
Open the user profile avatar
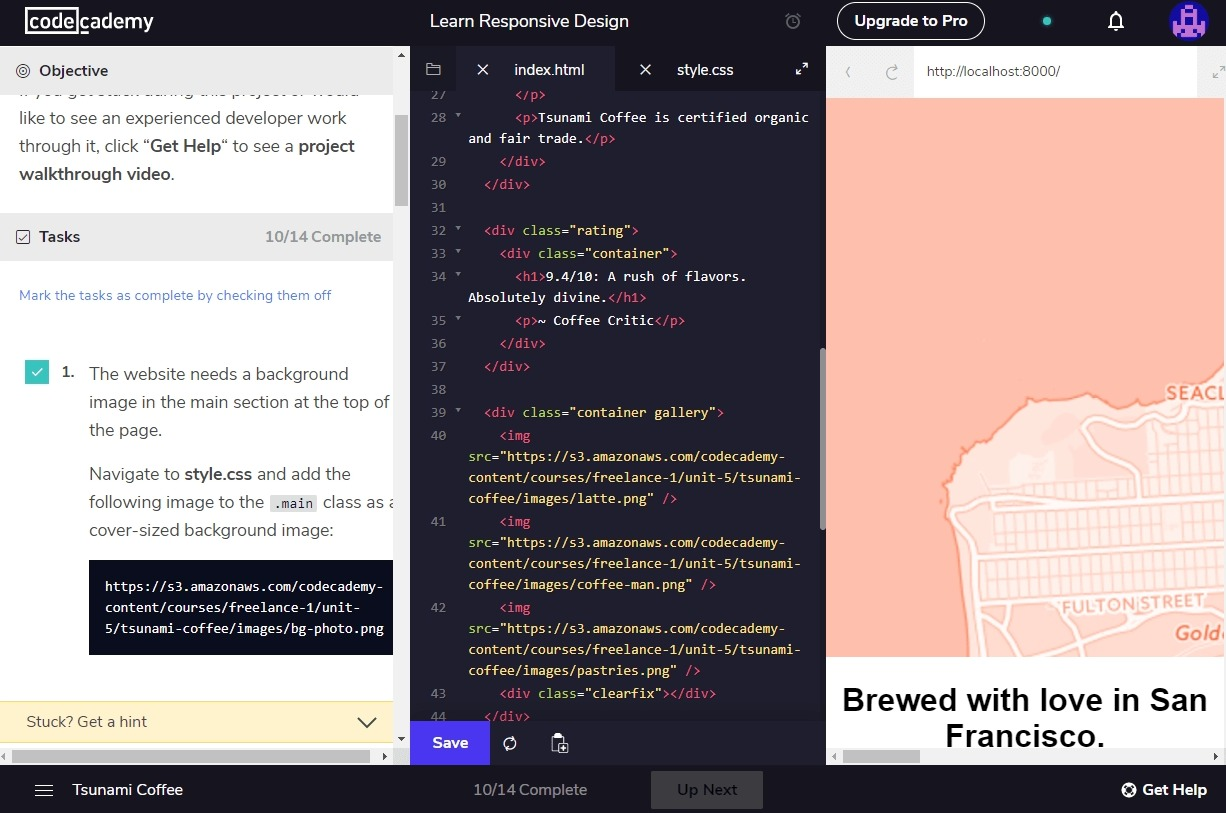(x=1188, y=21)
